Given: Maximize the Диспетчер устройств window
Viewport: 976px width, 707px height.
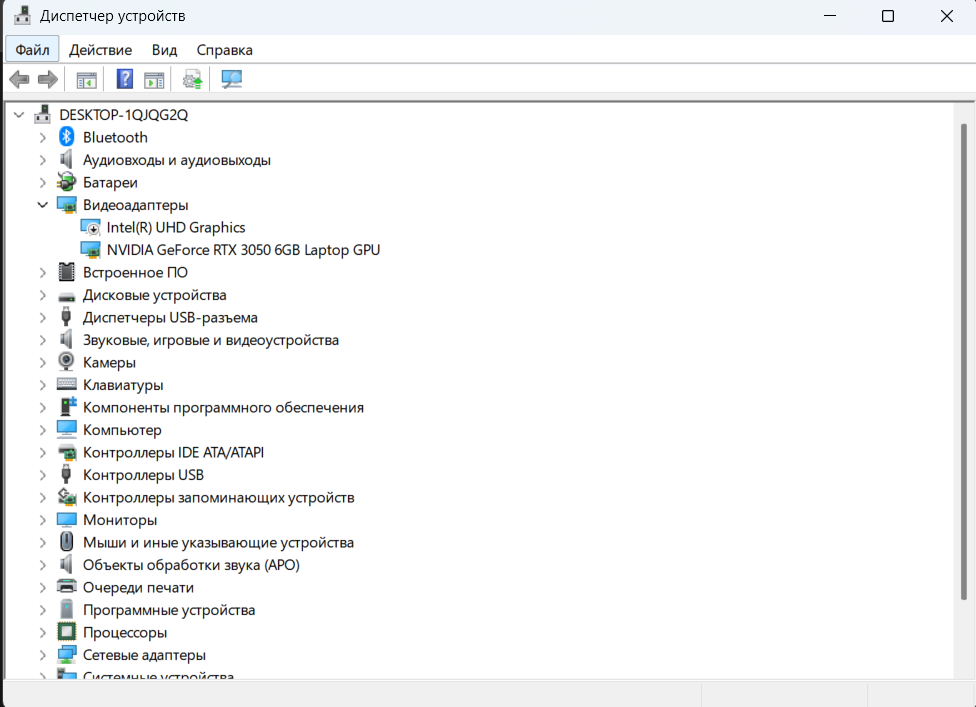Looking at the screenshot, I should pos(888,16).
